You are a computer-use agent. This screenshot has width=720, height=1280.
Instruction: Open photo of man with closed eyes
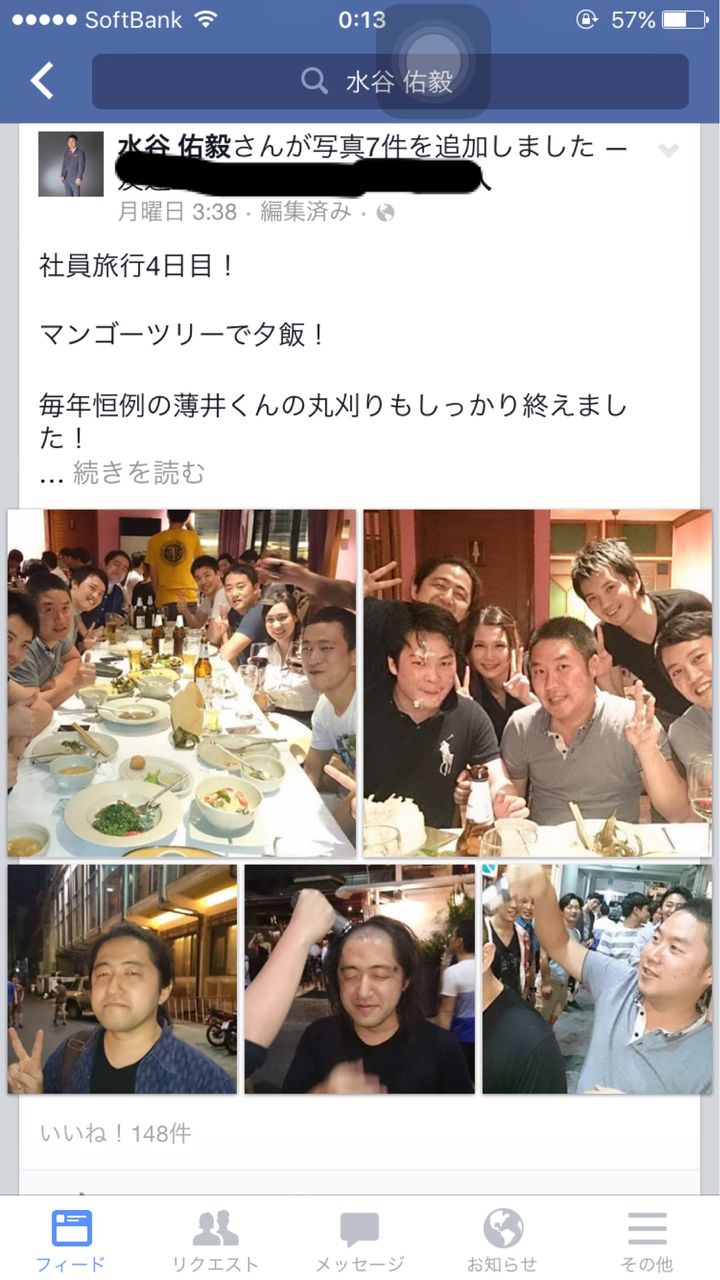point(360,979)
